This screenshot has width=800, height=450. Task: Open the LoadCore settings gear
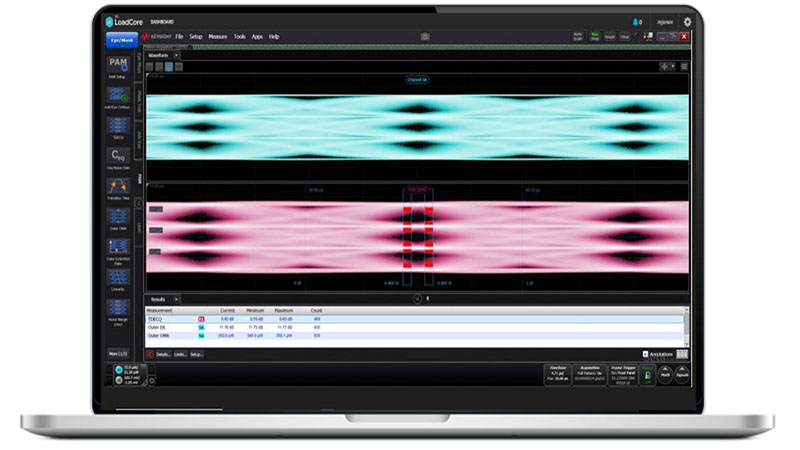[x=687, y=22]
